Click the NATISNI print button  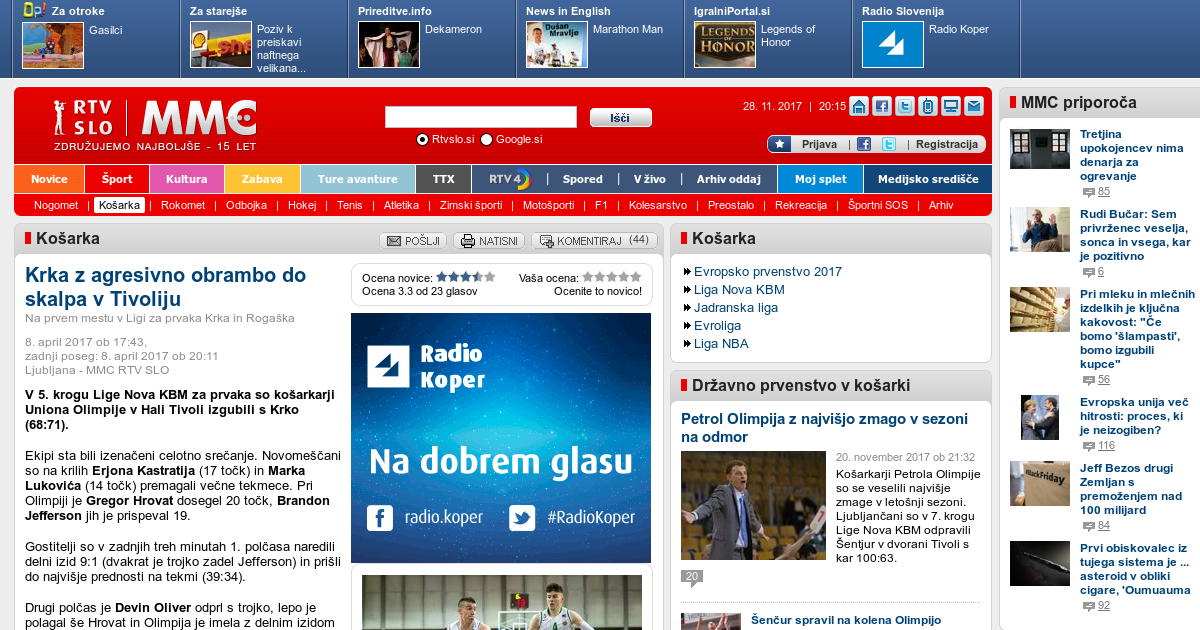[489, 241]
